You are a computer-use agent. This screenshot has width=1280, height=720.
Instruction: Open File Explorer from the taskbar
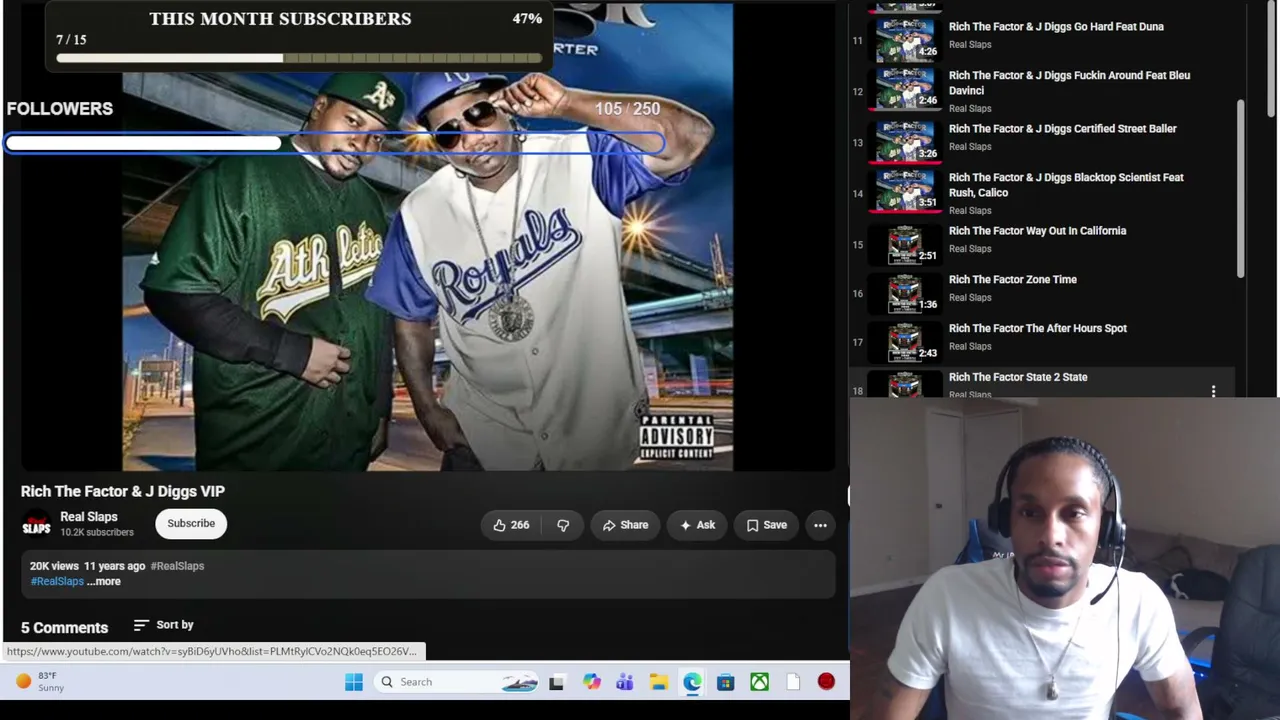[659, 682]
